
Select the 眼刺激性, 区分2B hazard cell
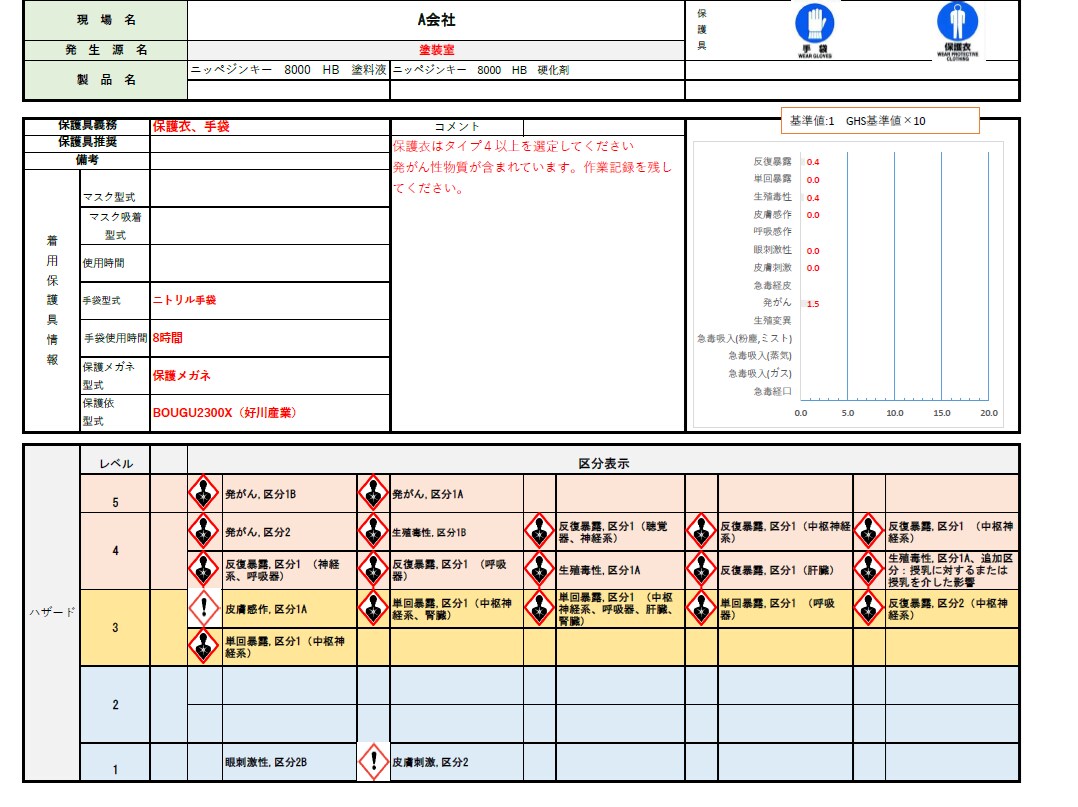tap(289, 762)
